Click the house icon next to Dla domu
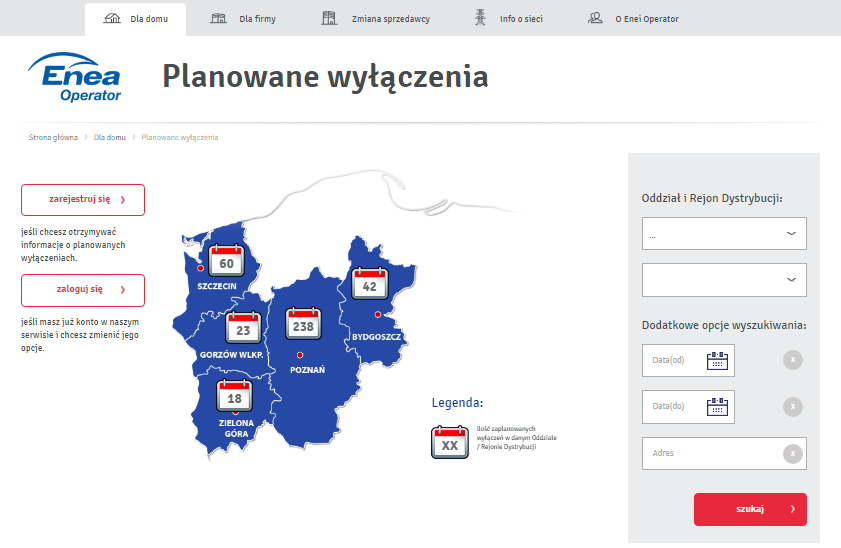The width and height of the screenshot is (841, 548). (112, 18)
